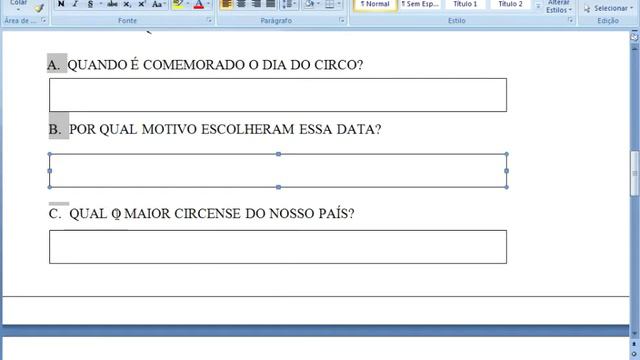640x360 pixels.
Task: Click the borders icon
Action: tap(329, 4)
